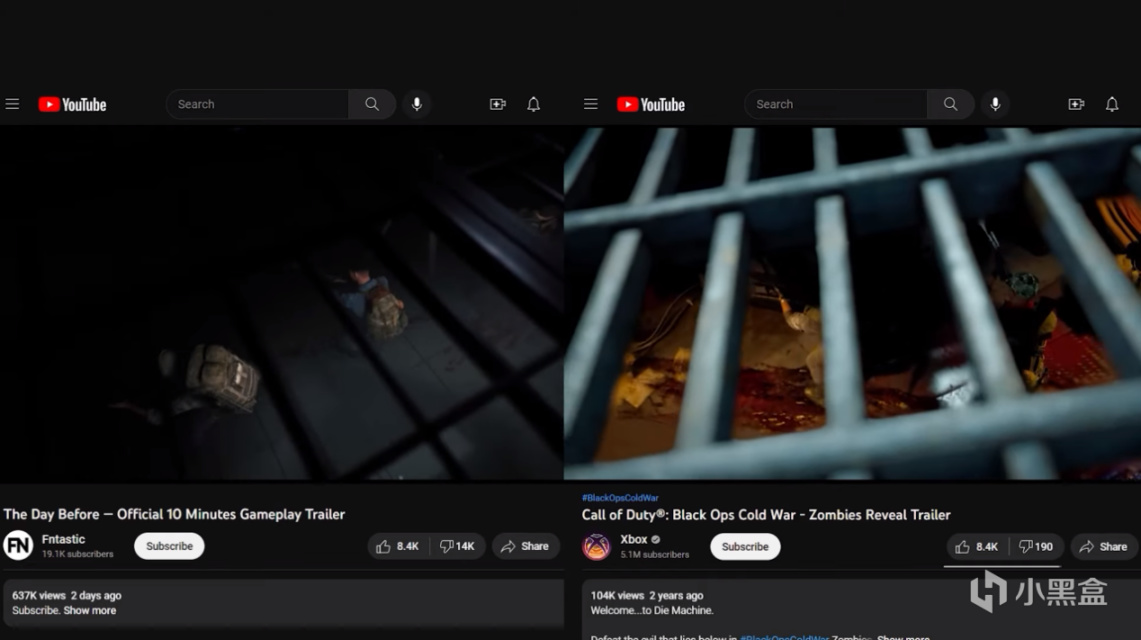The height and width of the screenshot is (640, 1141).
Task: Like the Black Ops Cold War Zombies trailer
Action: (977, 547)
